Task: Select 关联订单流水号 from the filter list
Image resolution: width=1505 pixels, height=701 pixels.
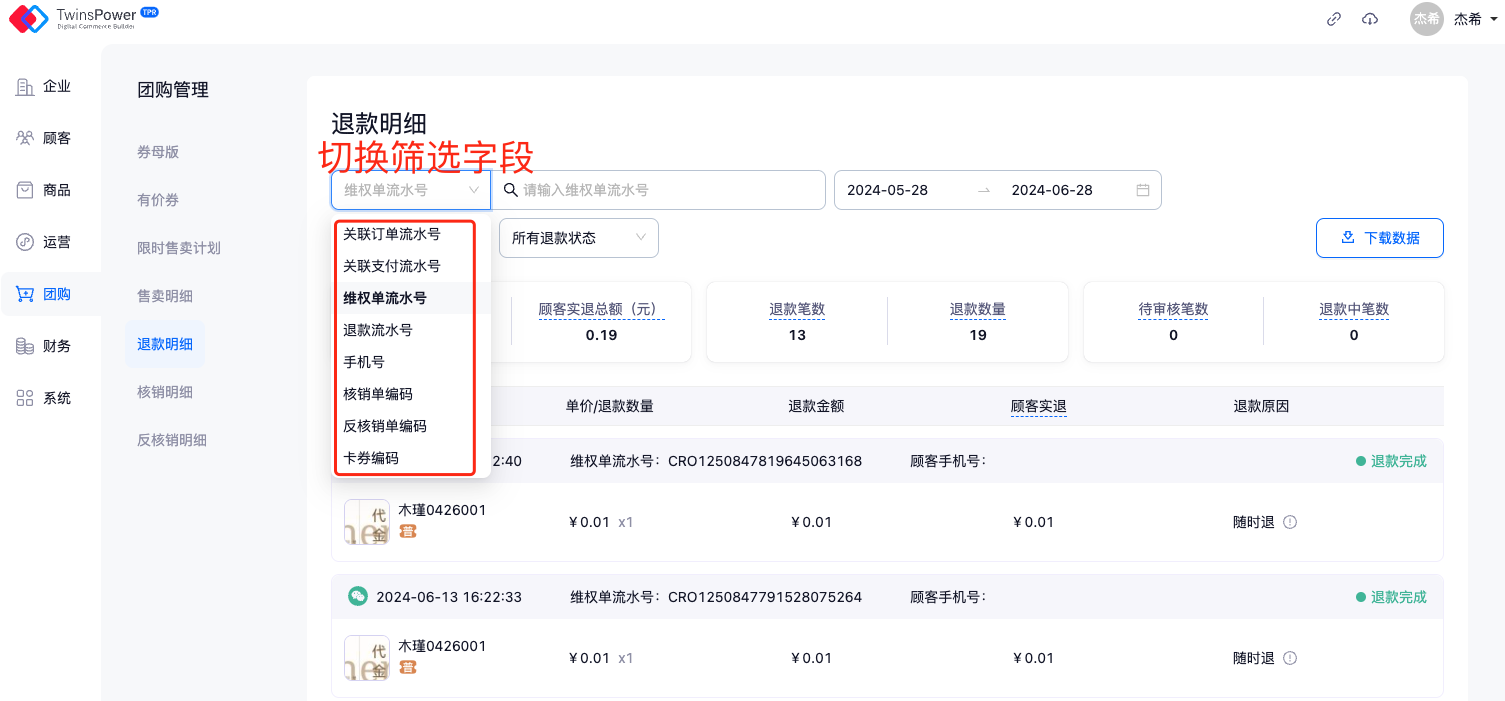Action: [x=391, y=234]
